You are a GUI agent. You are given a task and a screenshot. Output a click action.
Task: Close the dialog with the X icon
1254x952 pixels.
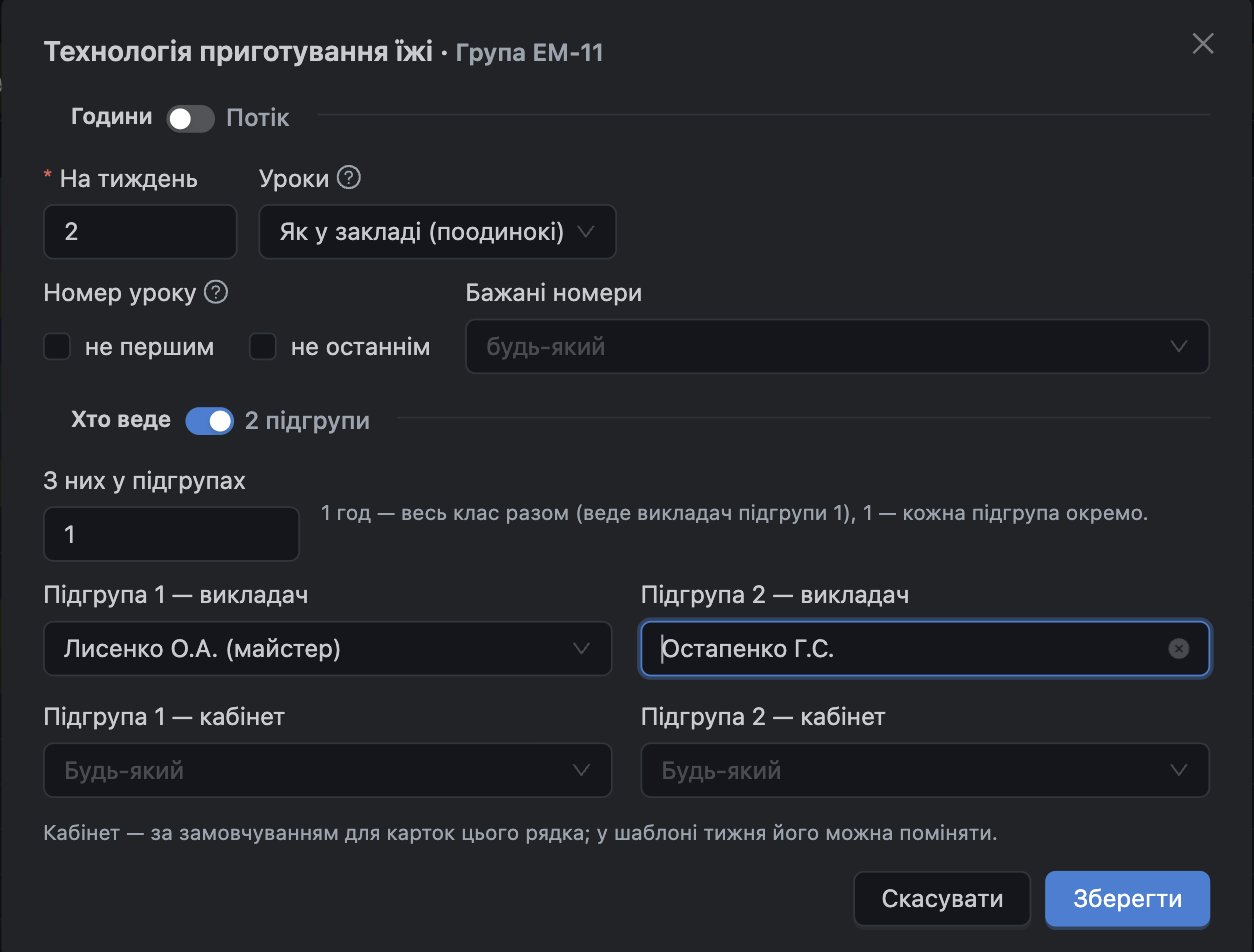pyautogui.click(x=1202, y=44)
